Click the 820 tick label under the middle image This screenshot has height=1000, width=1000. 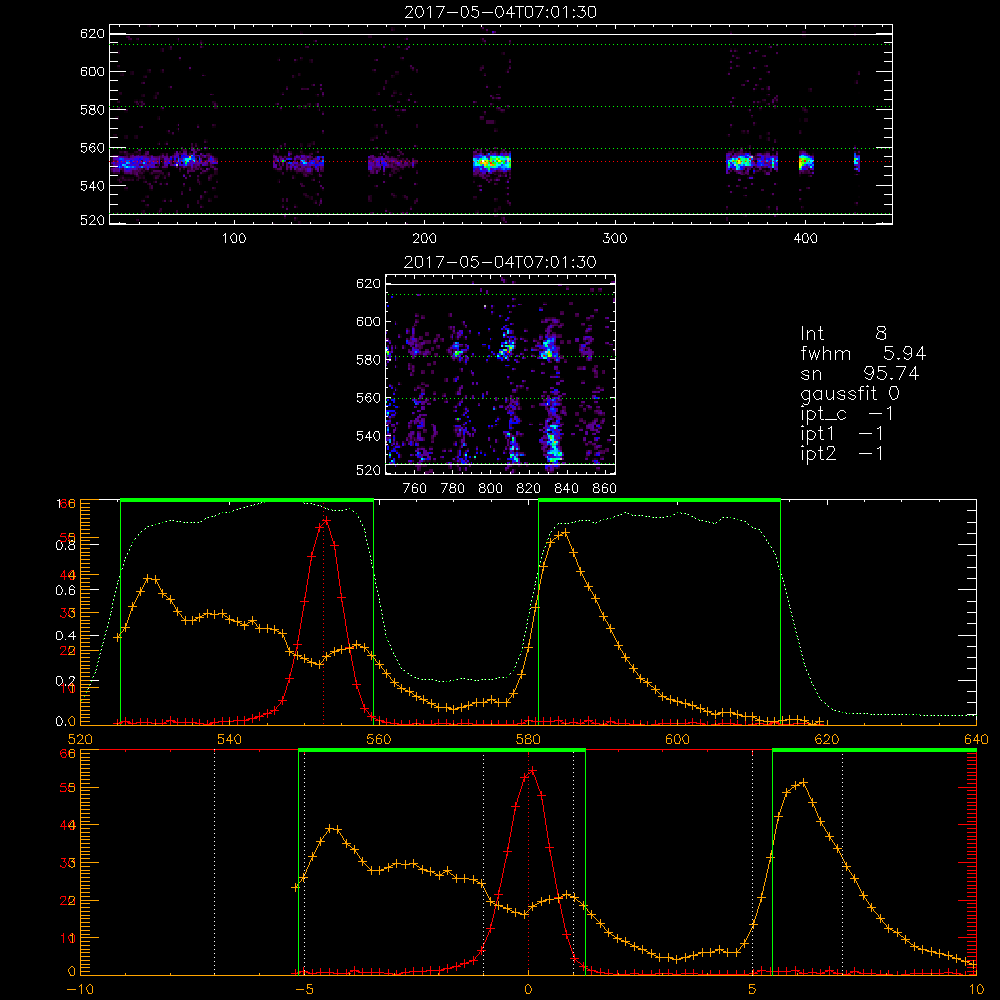pos(529,489)
